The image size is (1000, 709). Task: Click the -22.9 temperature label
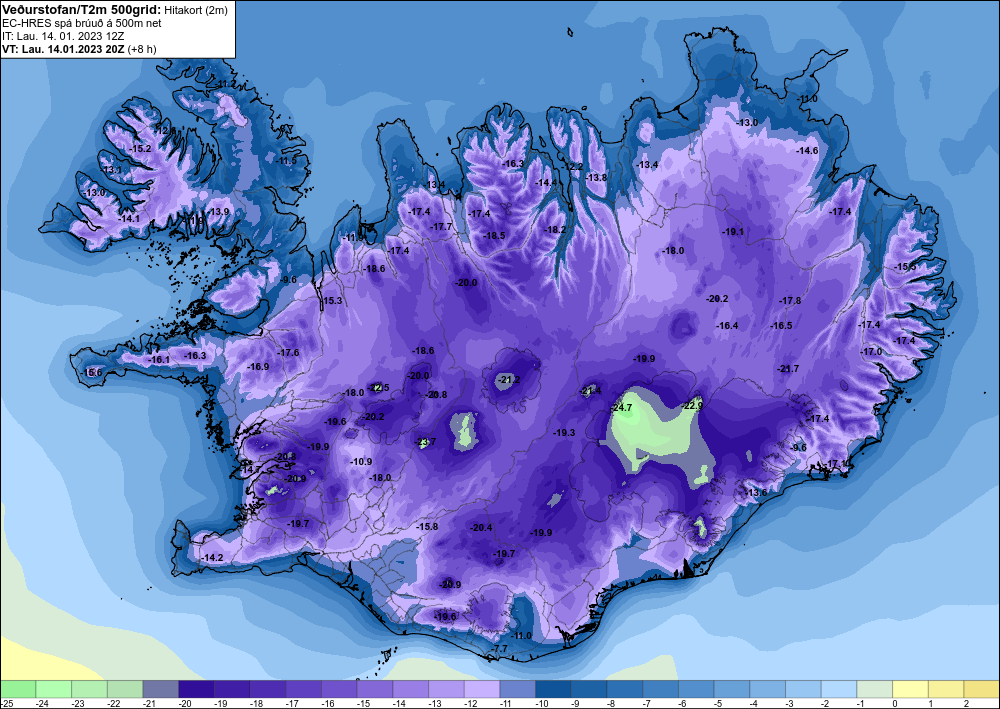692,406
